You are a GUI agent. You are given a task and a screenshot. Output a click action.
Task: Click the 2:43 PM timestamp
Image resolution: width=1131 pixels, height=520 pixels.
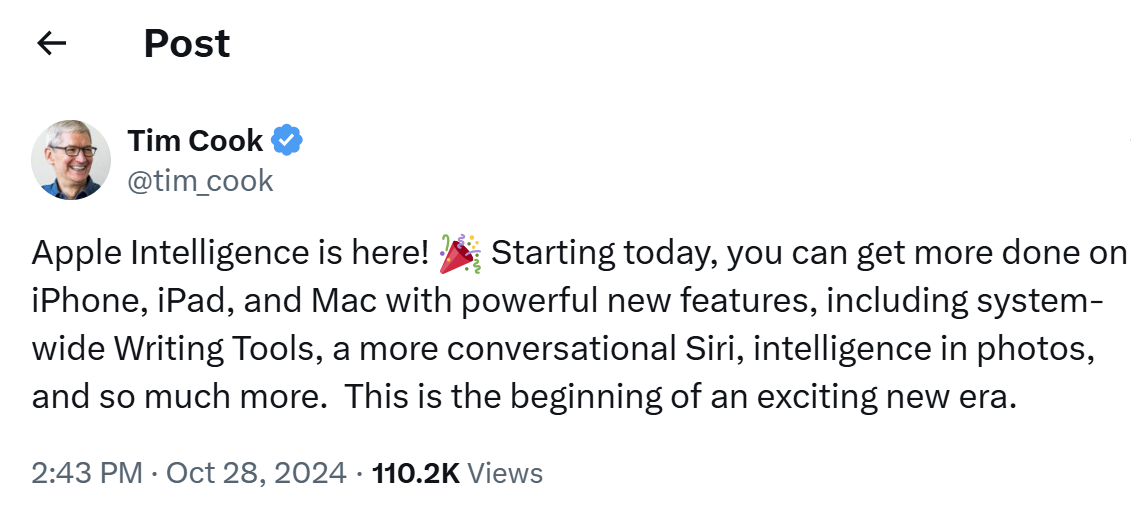click(87, 473)
